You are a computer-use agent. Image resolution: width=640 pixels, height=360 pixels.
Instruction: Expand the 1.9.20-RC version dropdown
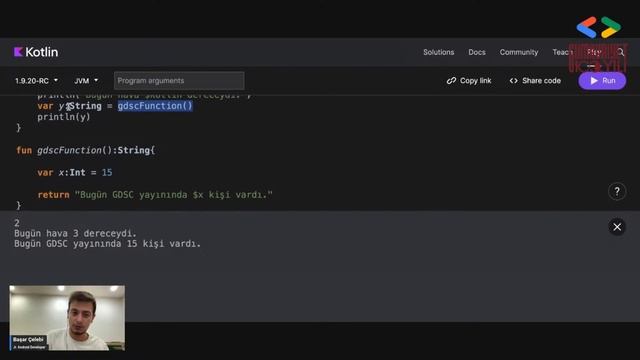36,81
